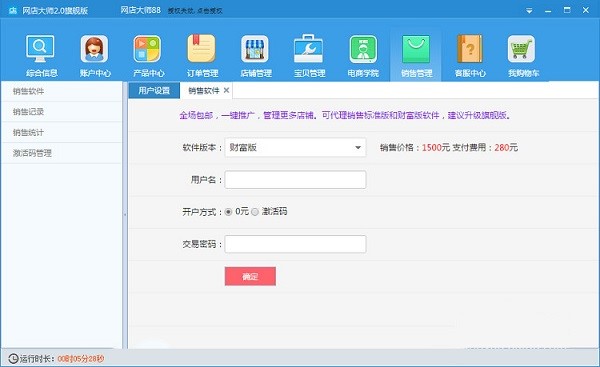Click the 1500元 sale price value

tap(436, 147)
